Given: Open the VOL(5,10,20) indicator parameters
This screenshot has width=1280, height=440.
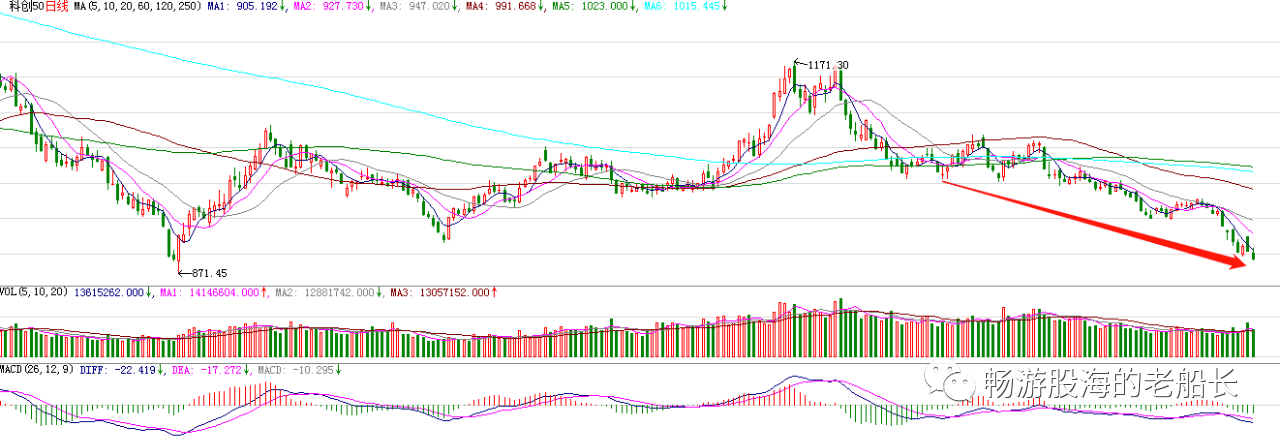Looking at the screenshot, I should 34,293.
